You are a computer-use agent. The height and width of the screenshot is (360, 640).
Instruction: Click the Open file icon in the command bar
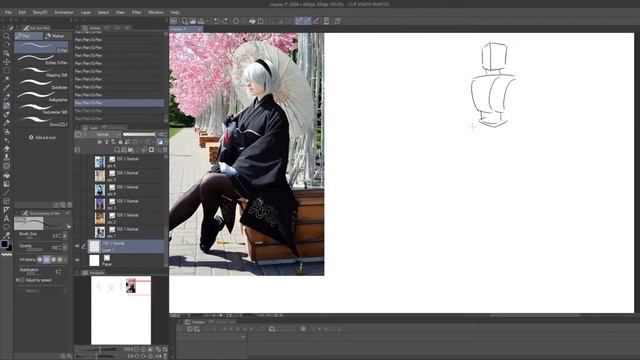tap(193, 21)
